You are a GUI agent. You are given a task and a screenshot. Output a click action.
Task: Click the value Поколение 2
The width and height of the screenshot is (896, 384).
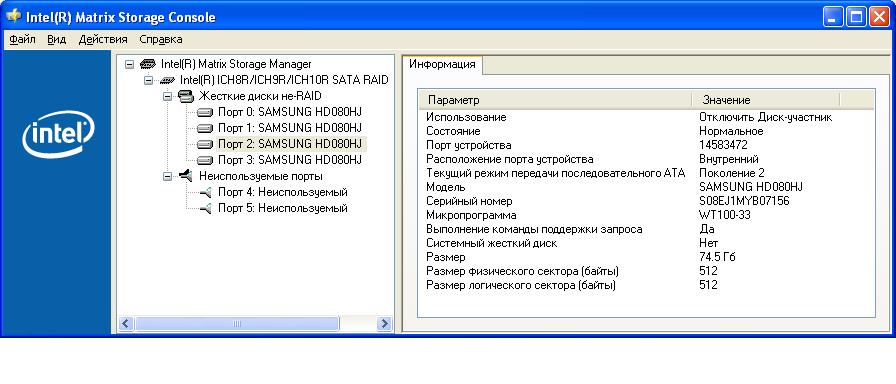coord(731,173)
